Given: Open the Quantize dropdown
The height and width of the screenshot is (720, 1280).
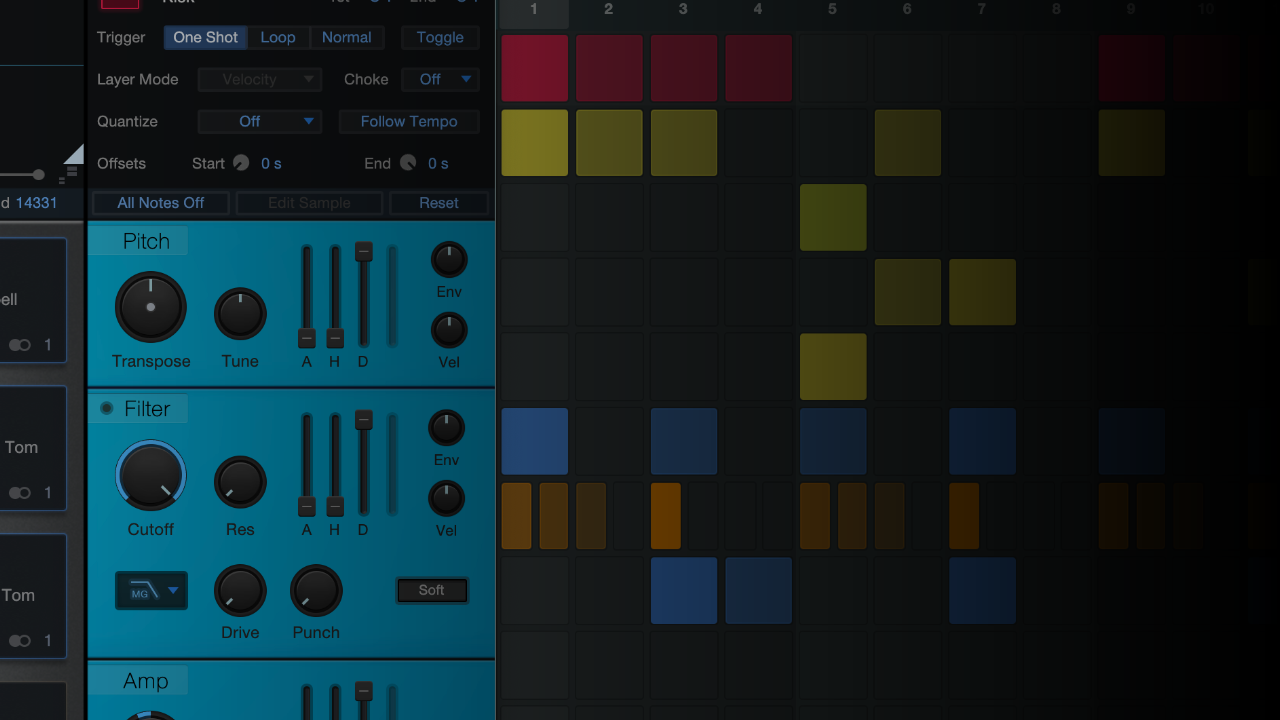Looking at the screenshot, I should coord(260,121).
